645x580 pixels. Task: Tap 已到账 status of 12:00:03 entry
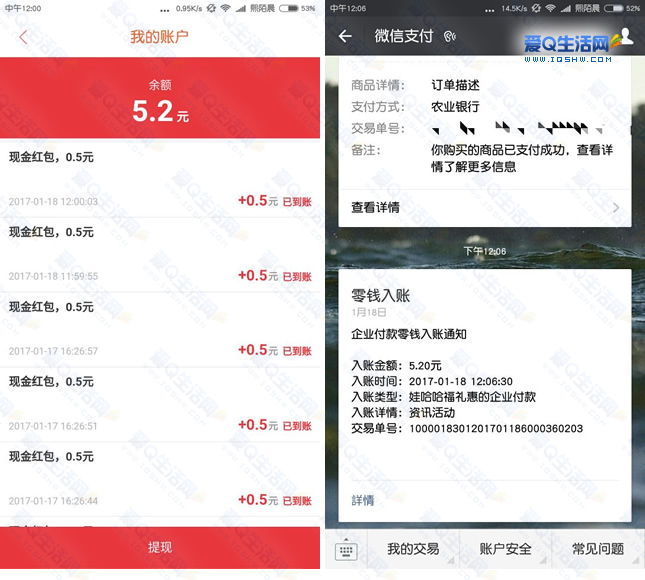(x=297, y=202)
